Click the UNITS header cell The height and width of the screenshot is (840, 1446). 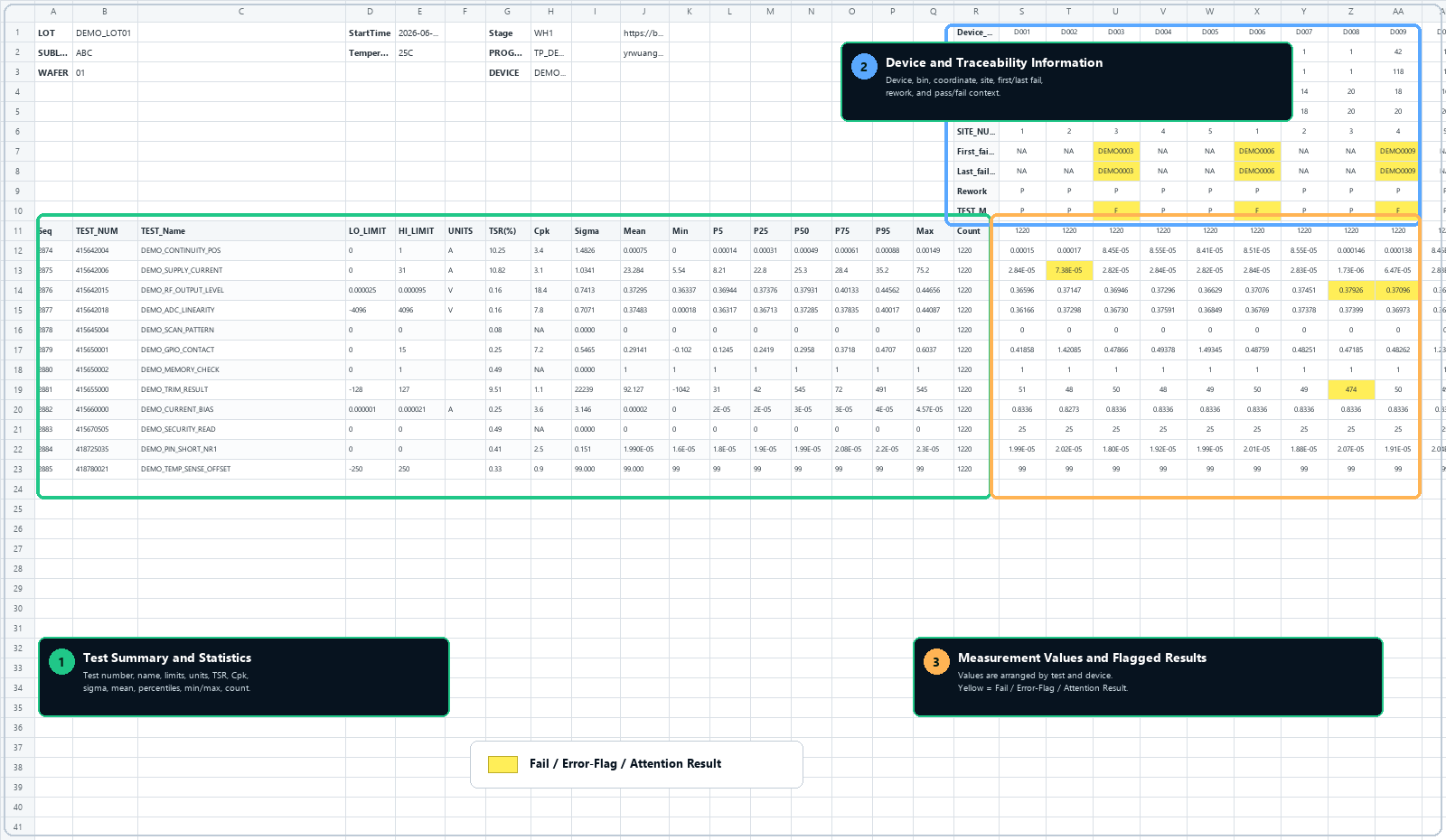pos(465,231)
